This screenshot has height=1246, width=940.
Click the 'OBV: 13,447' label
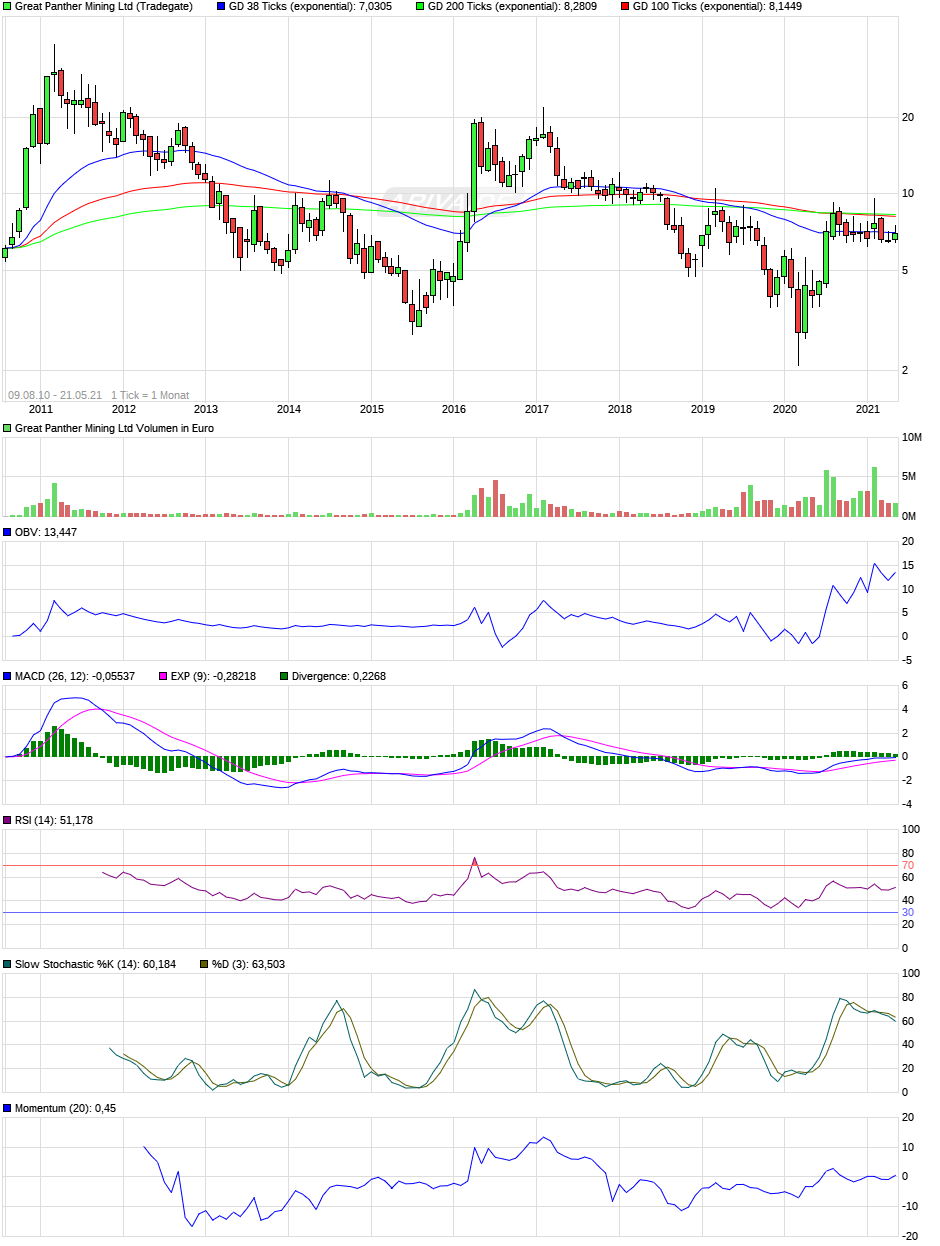46,532
